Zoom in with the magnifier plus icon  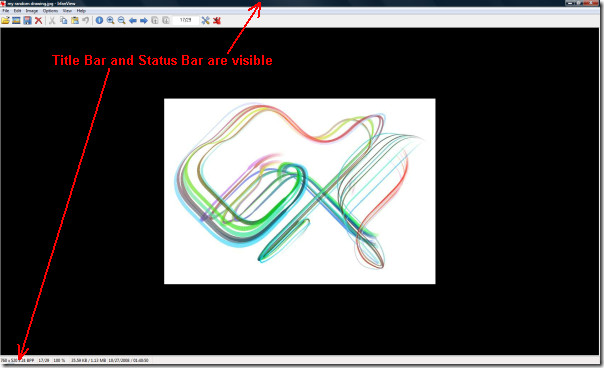click(x=111, y=20)
